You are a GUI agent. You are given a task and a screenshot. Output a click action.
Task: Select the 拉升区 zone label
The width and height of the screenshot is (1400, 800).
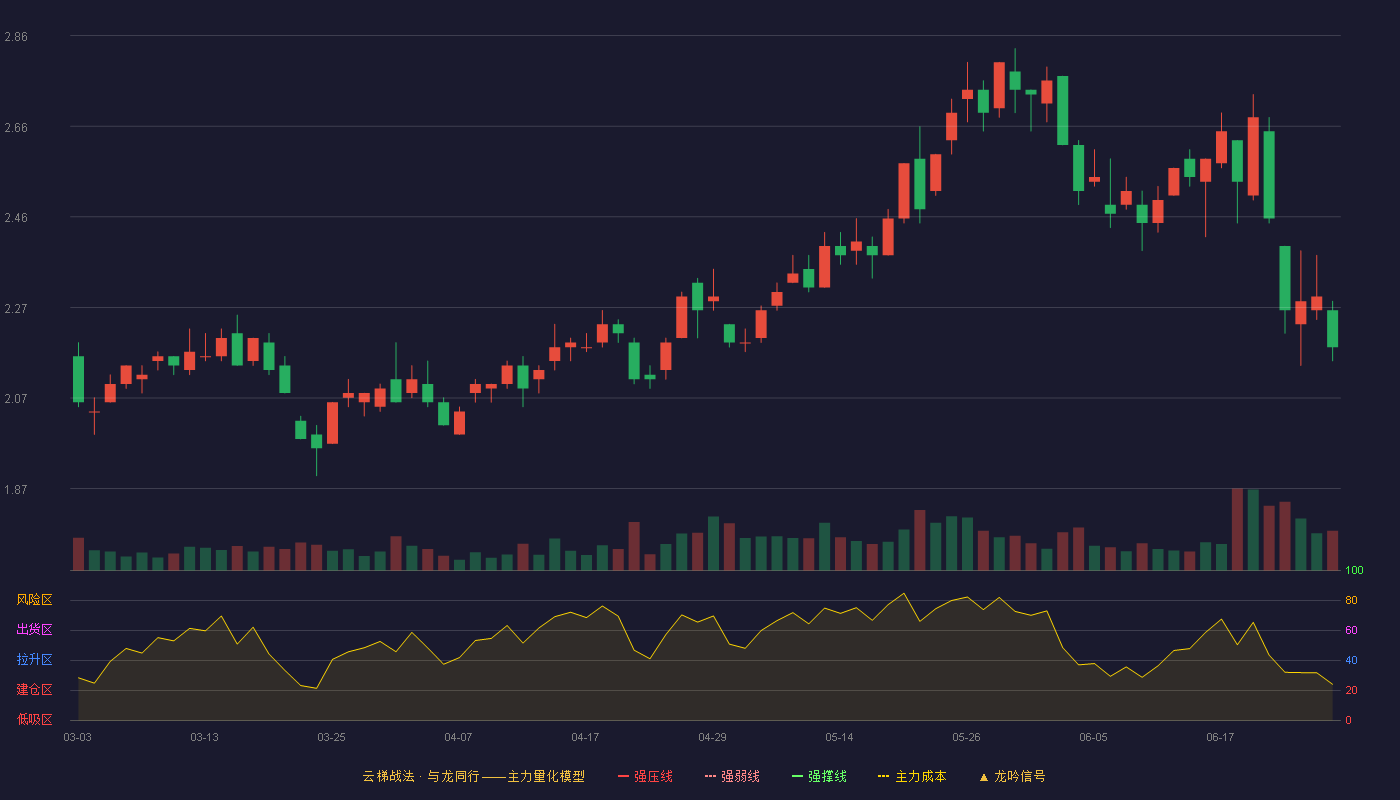tap(34, 660)
